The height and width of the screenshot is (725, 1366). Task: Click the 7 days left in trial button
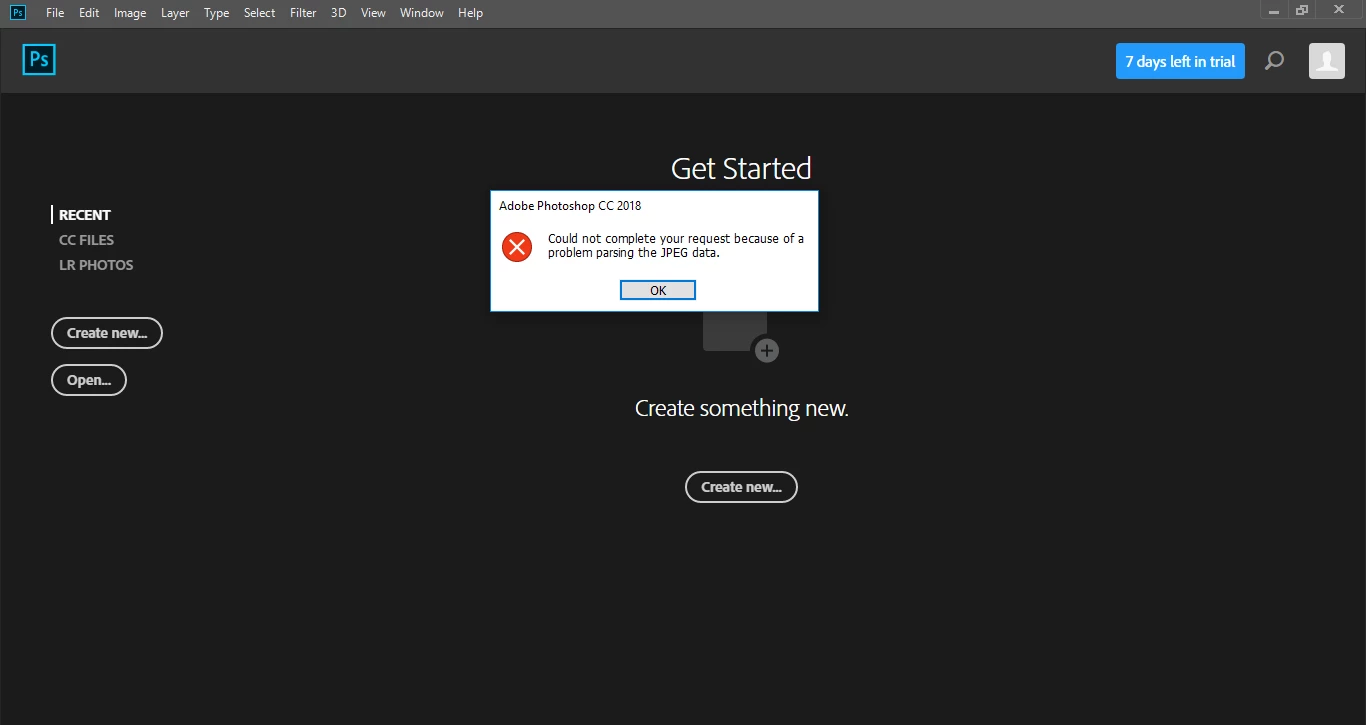1180,61
